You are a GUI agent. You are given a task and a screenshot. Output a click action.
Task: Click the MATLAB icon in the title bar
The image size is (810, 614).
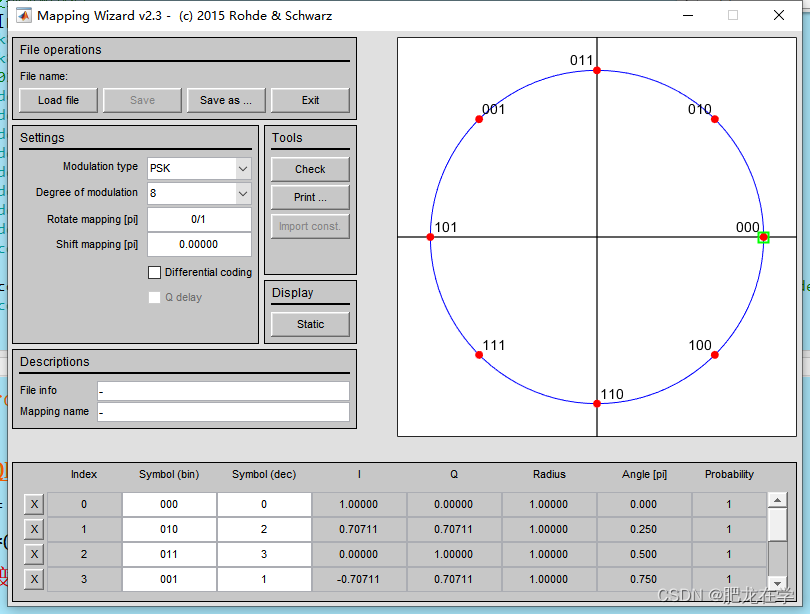click(x=23, y=16)
